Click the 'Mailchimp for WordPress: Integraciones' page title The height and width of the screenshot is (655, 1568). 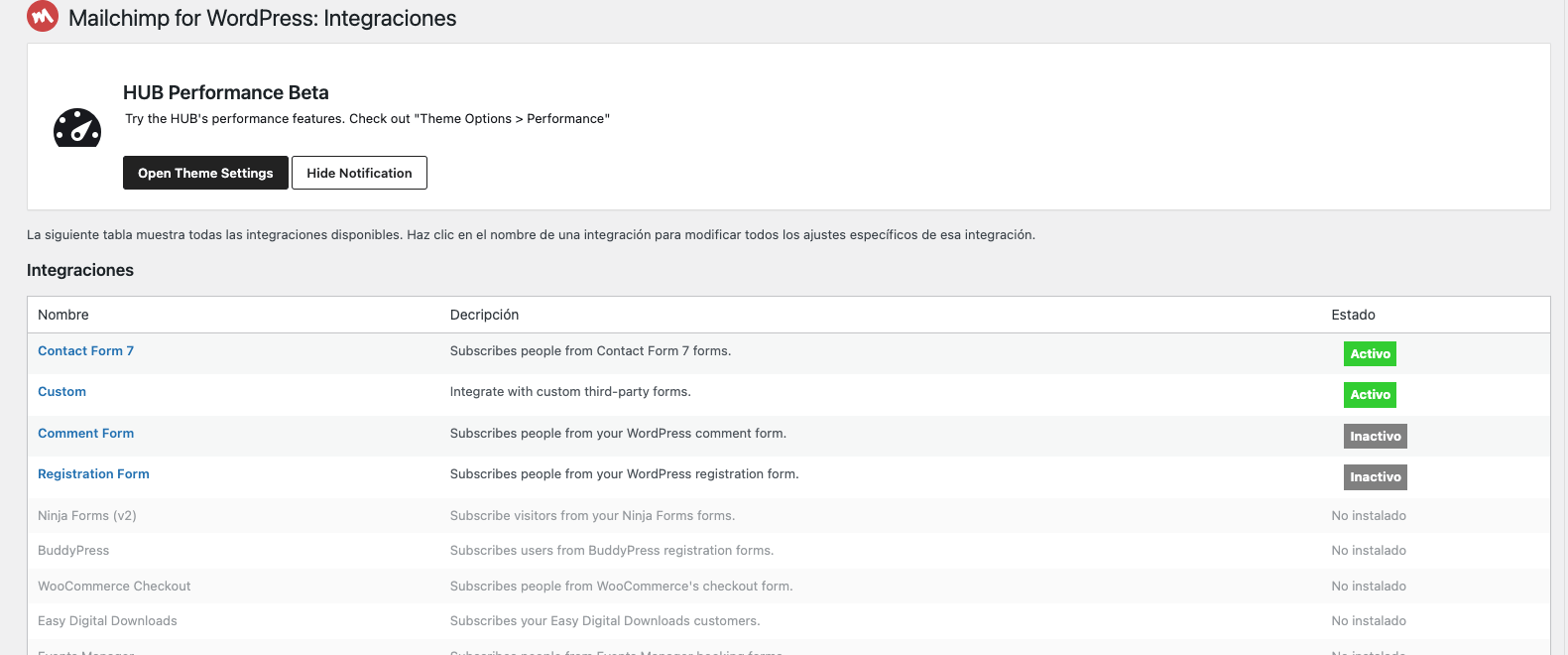tap(263, 18)
